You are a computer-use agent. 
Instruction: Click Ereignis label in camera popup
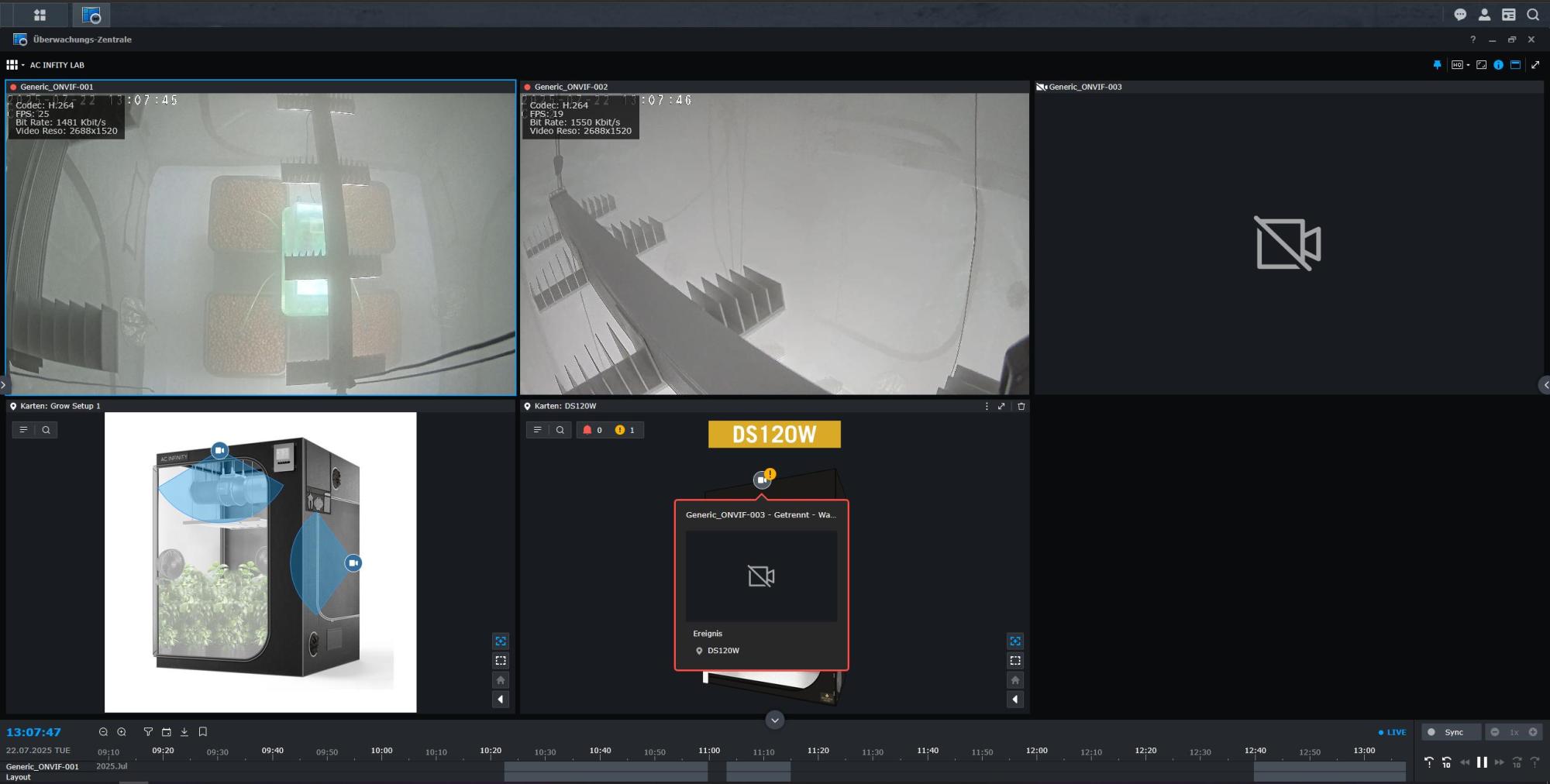coord(708,634)
